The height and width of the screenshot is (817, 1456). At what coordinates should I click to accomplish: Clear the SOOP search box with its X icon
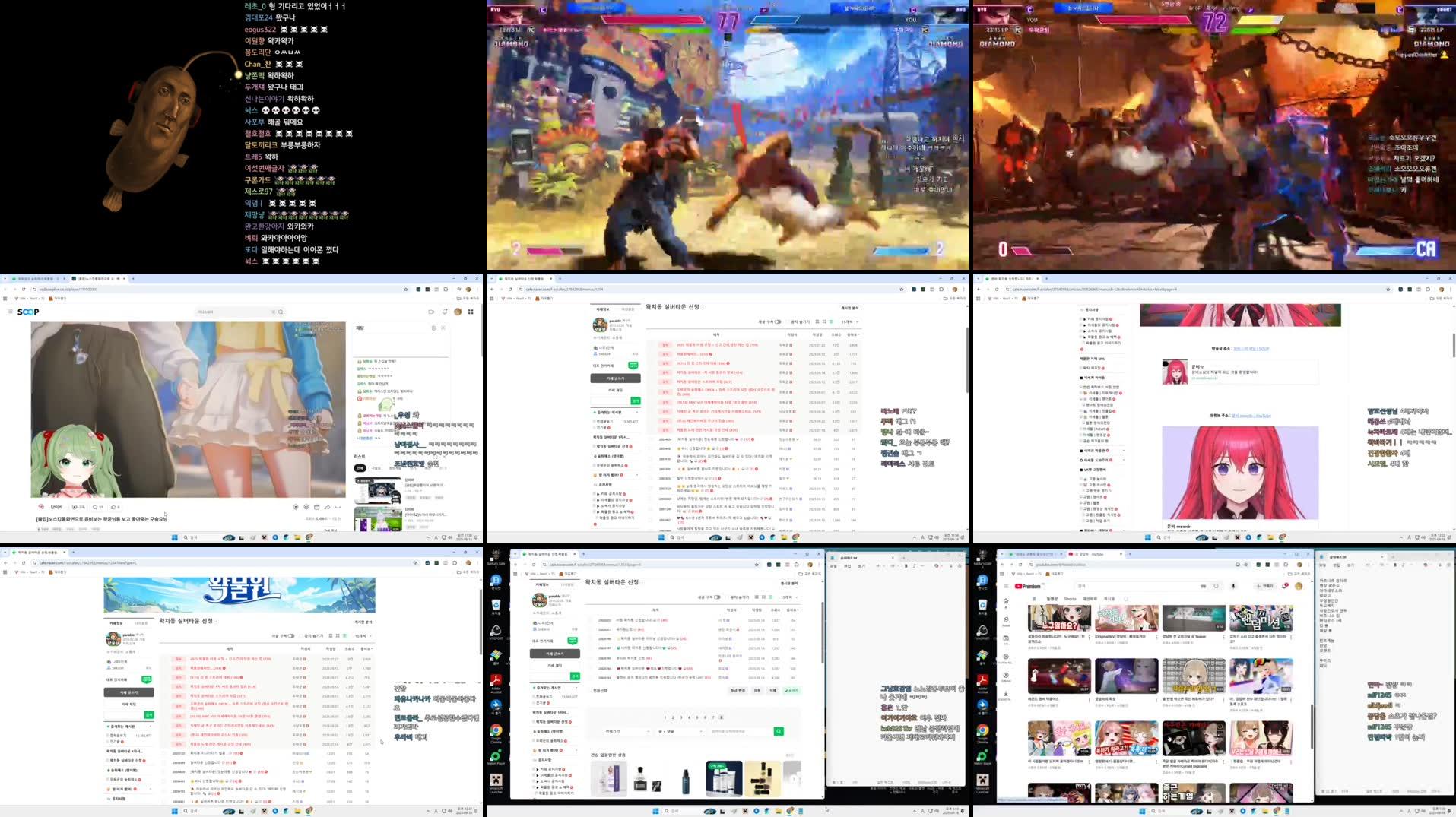pos(273,312)
